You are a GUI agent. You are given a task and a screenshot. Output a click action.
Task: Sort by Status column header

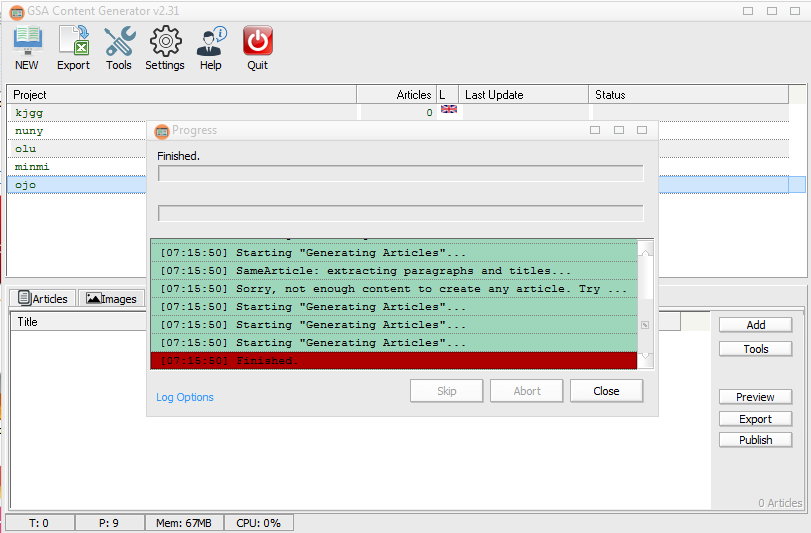coord(688,95)
